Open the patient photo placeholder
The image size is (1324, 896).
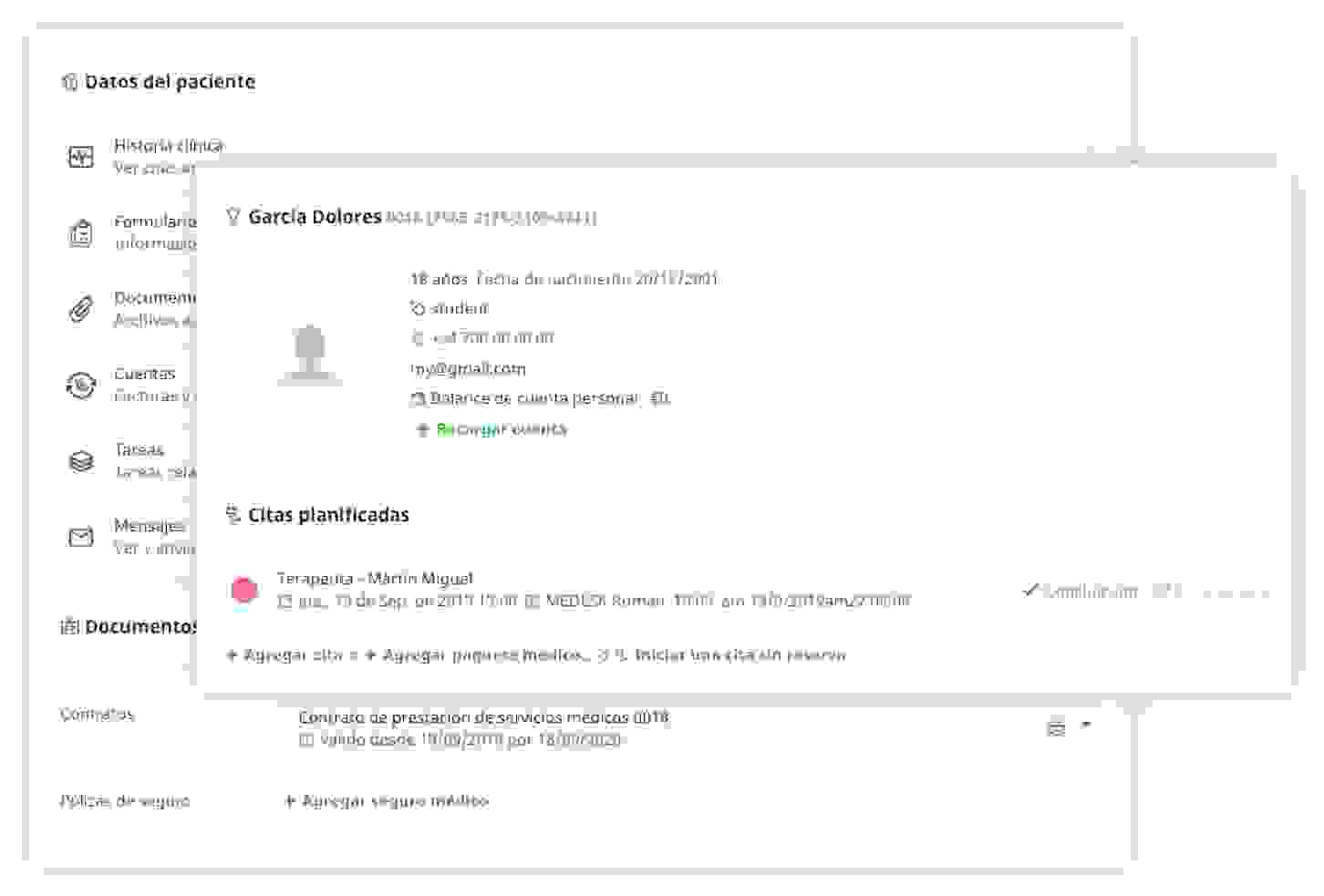coord(311,355)
